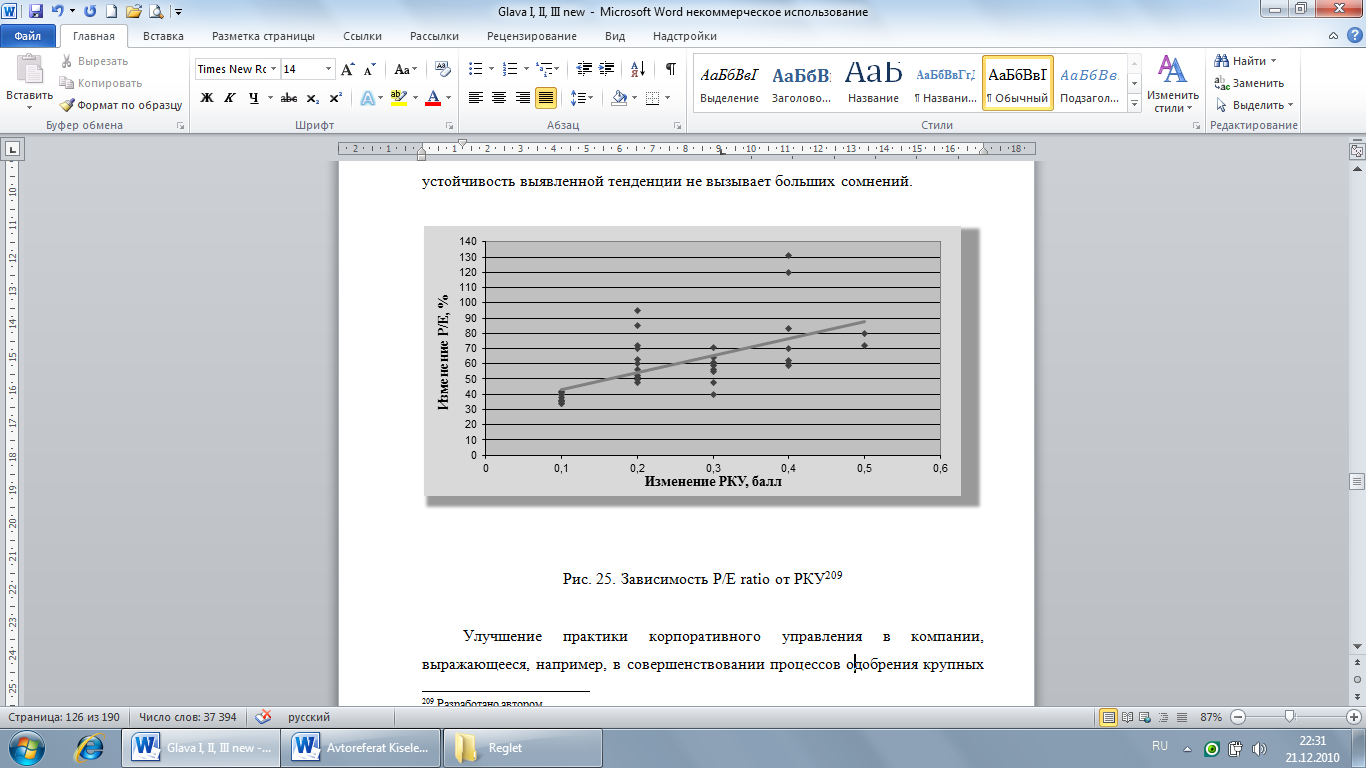Switch to the Вид ribbon tab
This screenshot has height=768, width=1366.
coord(615,36)
